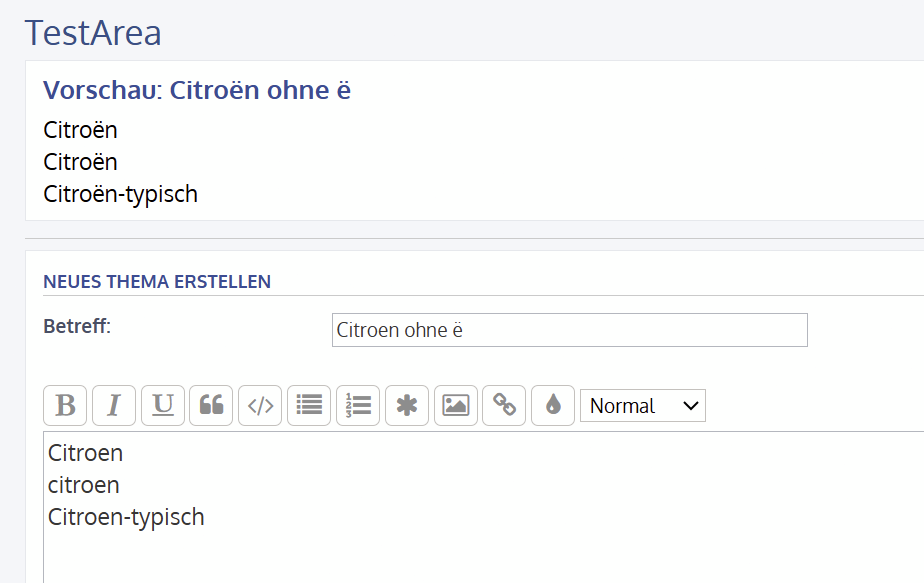
Task: Place cursor on "Citroen-typisch" line in the editor
Action: (126, 517)
